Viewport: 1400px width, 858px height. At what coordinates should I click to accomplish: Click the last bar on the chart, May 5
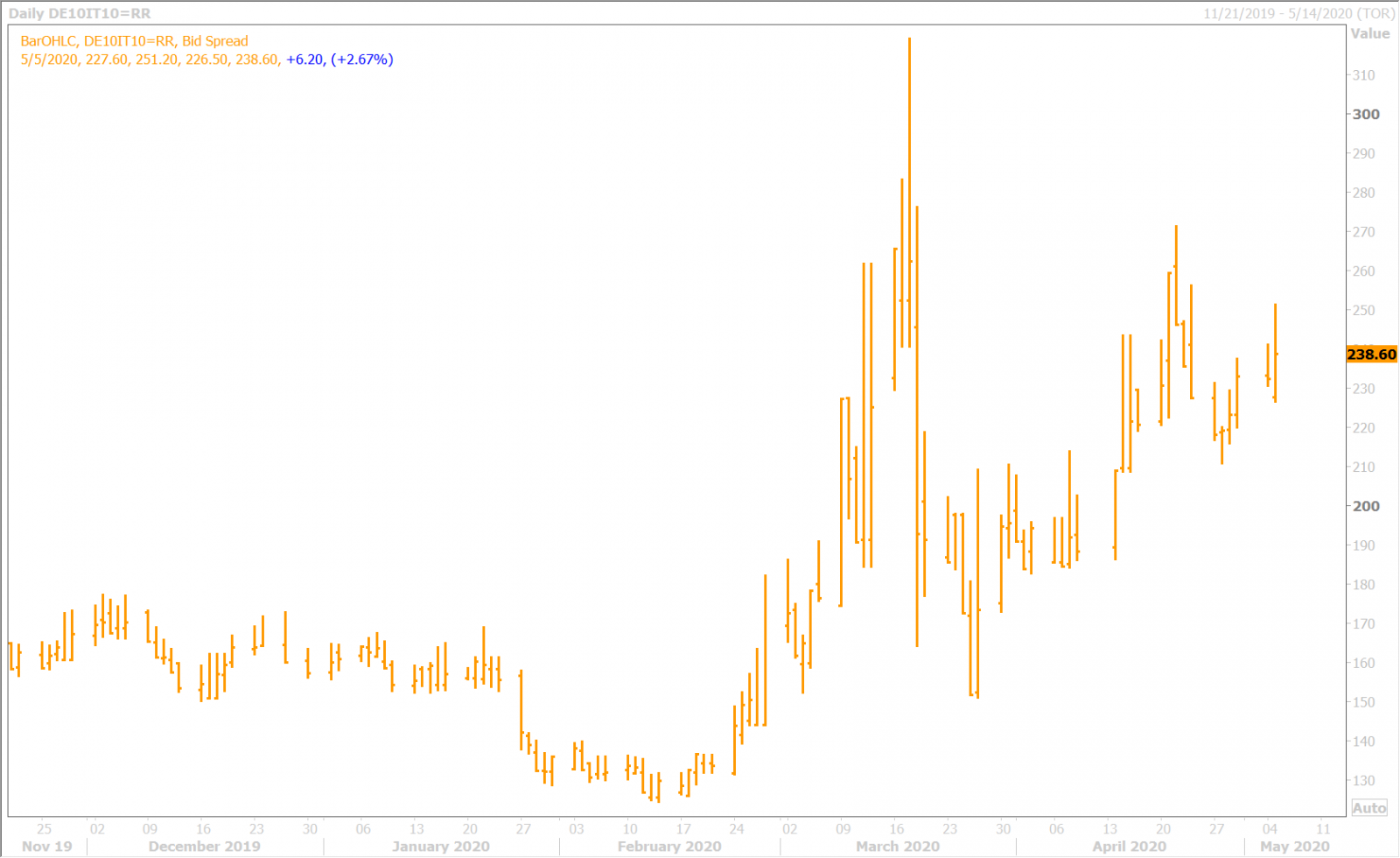pos(1275,354)
